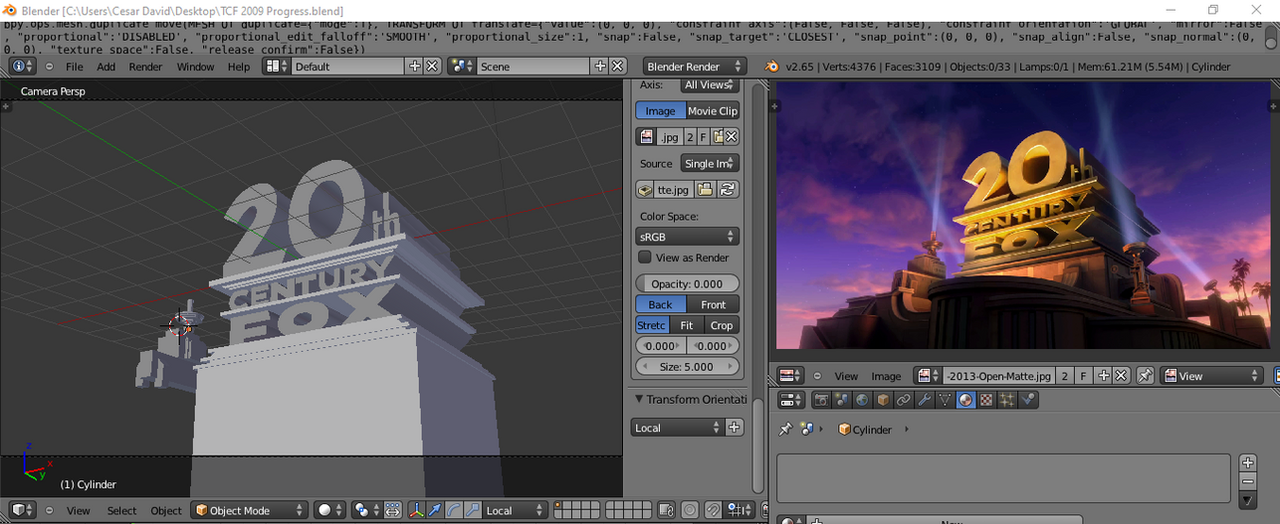This screenshot has width=1280, height=524.
Task: Add a new scene with plus
Action: pyautogui.click(x=600, y=66)
